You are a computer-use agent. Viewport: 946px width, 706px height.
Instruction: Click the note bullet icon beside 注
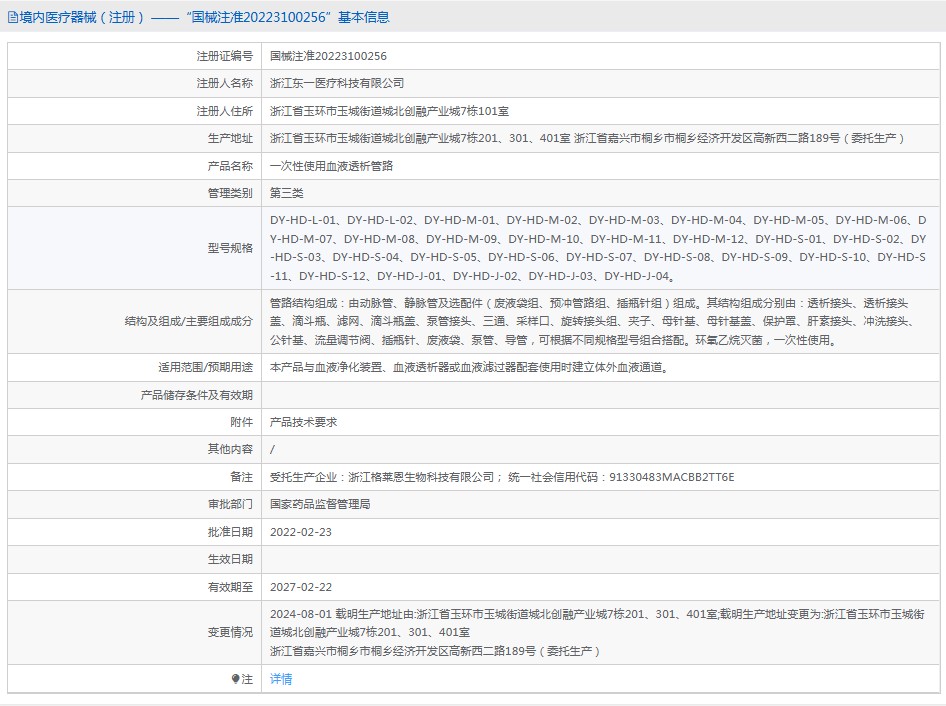(x=236, y=679)
